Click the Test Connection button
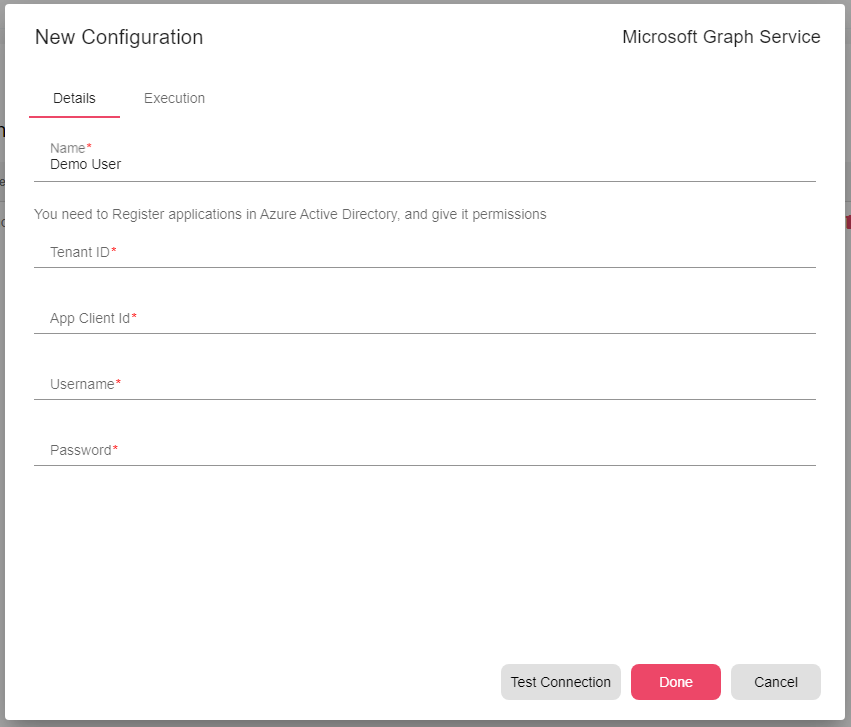This screenshot has width=851, height=727. 560,682
